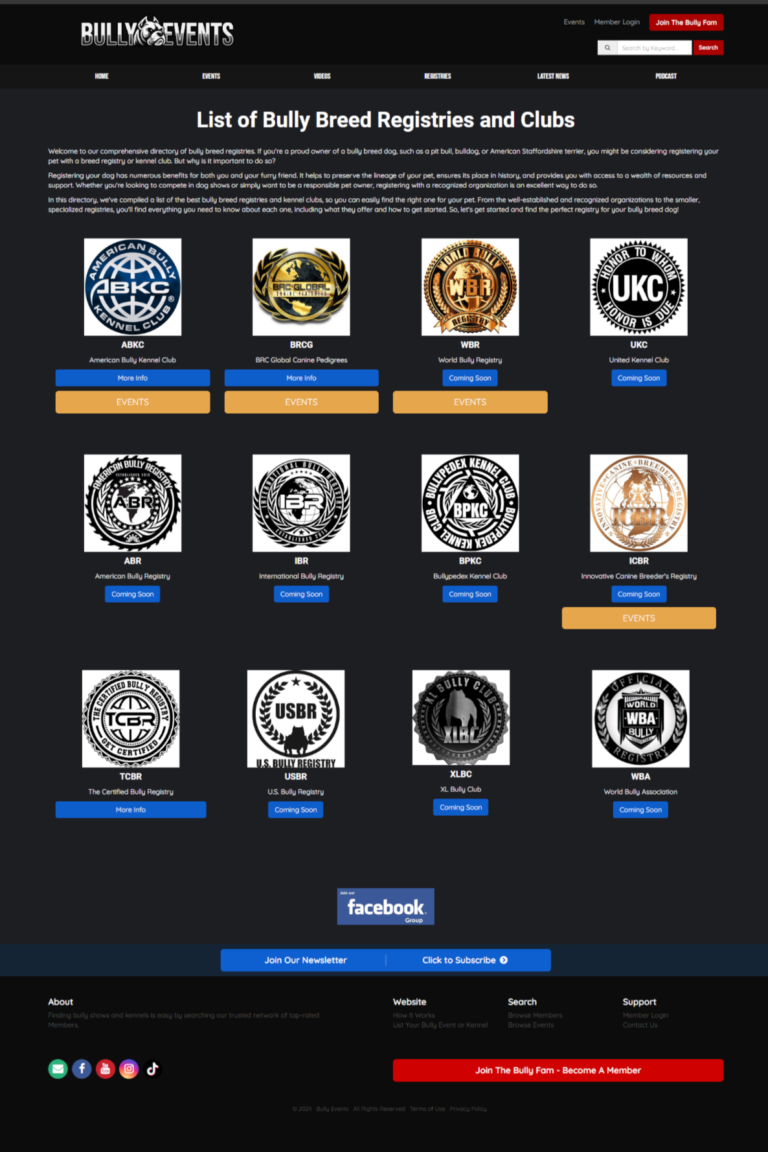
Task: Click the Bully Events logo
Action: (x=157, y=32)
